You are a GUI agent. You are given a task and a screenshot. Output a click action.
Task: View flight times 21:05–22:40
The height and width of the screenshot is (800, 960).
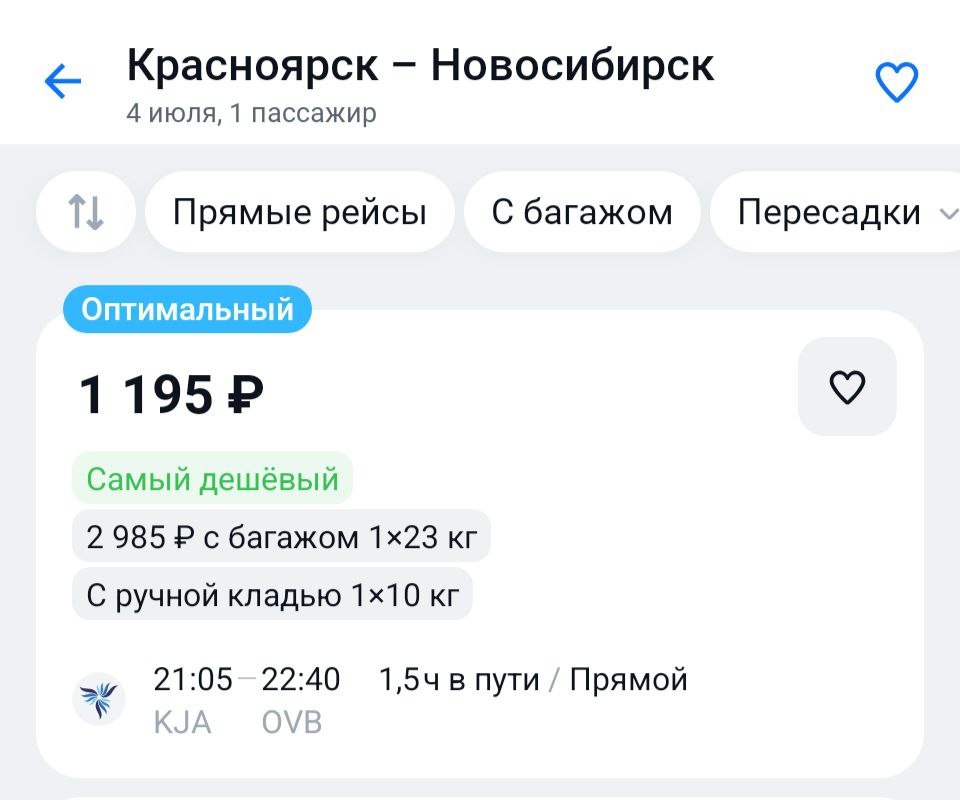point(247,679)
